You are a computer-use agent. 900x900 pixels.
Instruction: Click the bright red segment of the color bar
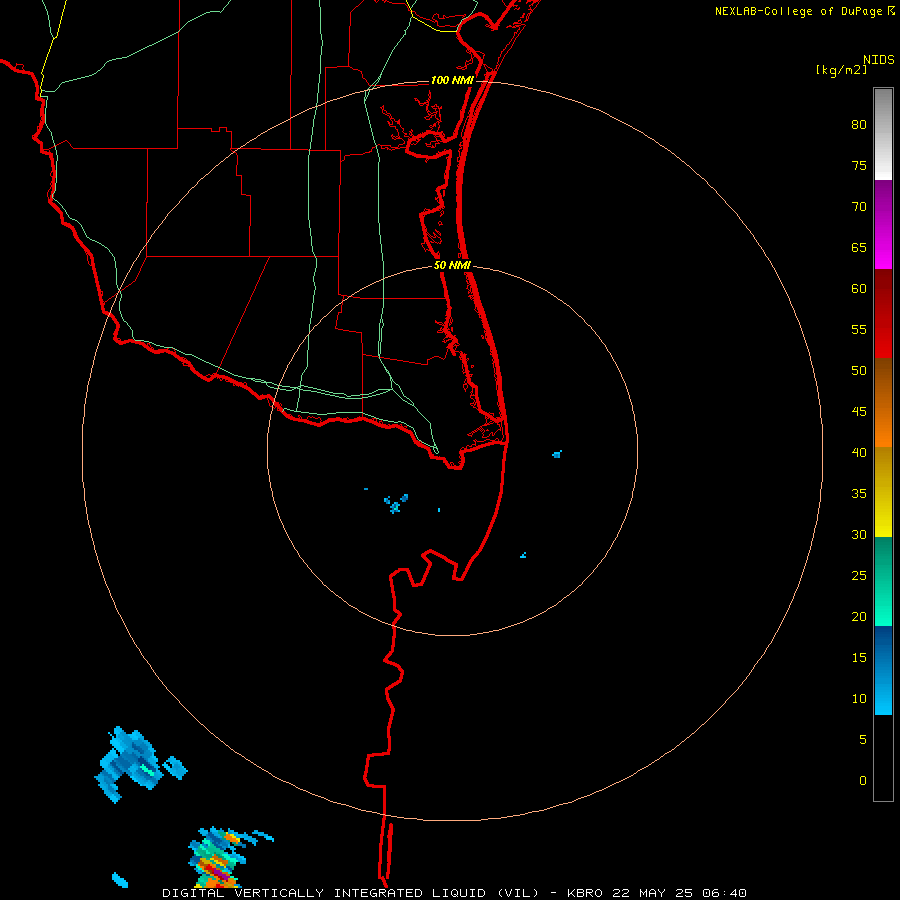pyautogui.click(x=883, y=313)
